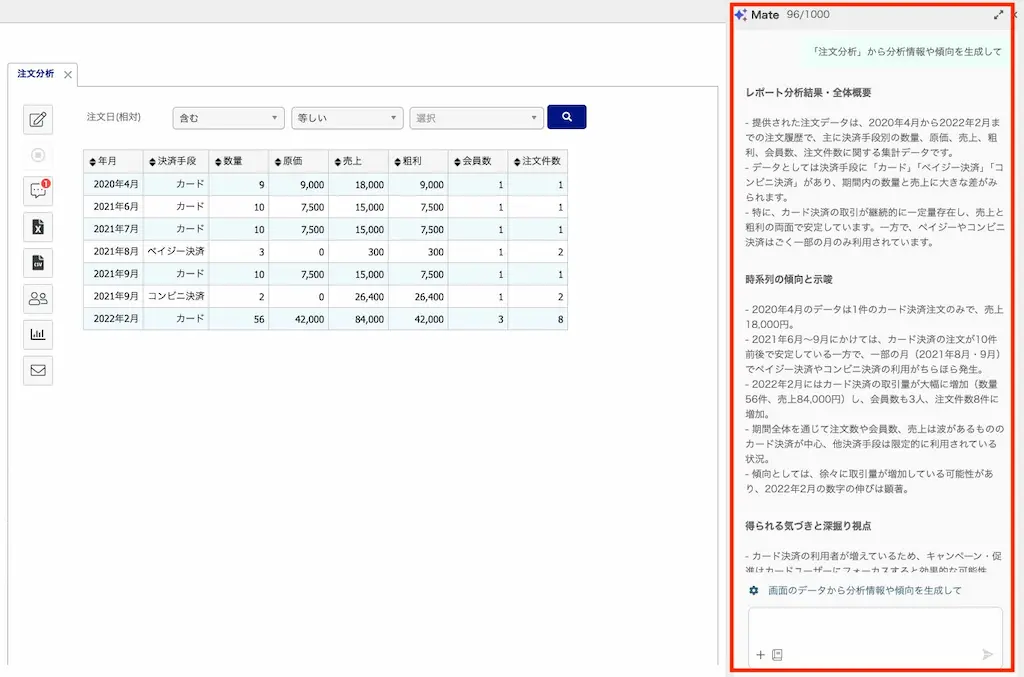Open the bar chart icon in sidebar
The width and height of the screenshot is (1024, 677).
click(x=38, y=334)
